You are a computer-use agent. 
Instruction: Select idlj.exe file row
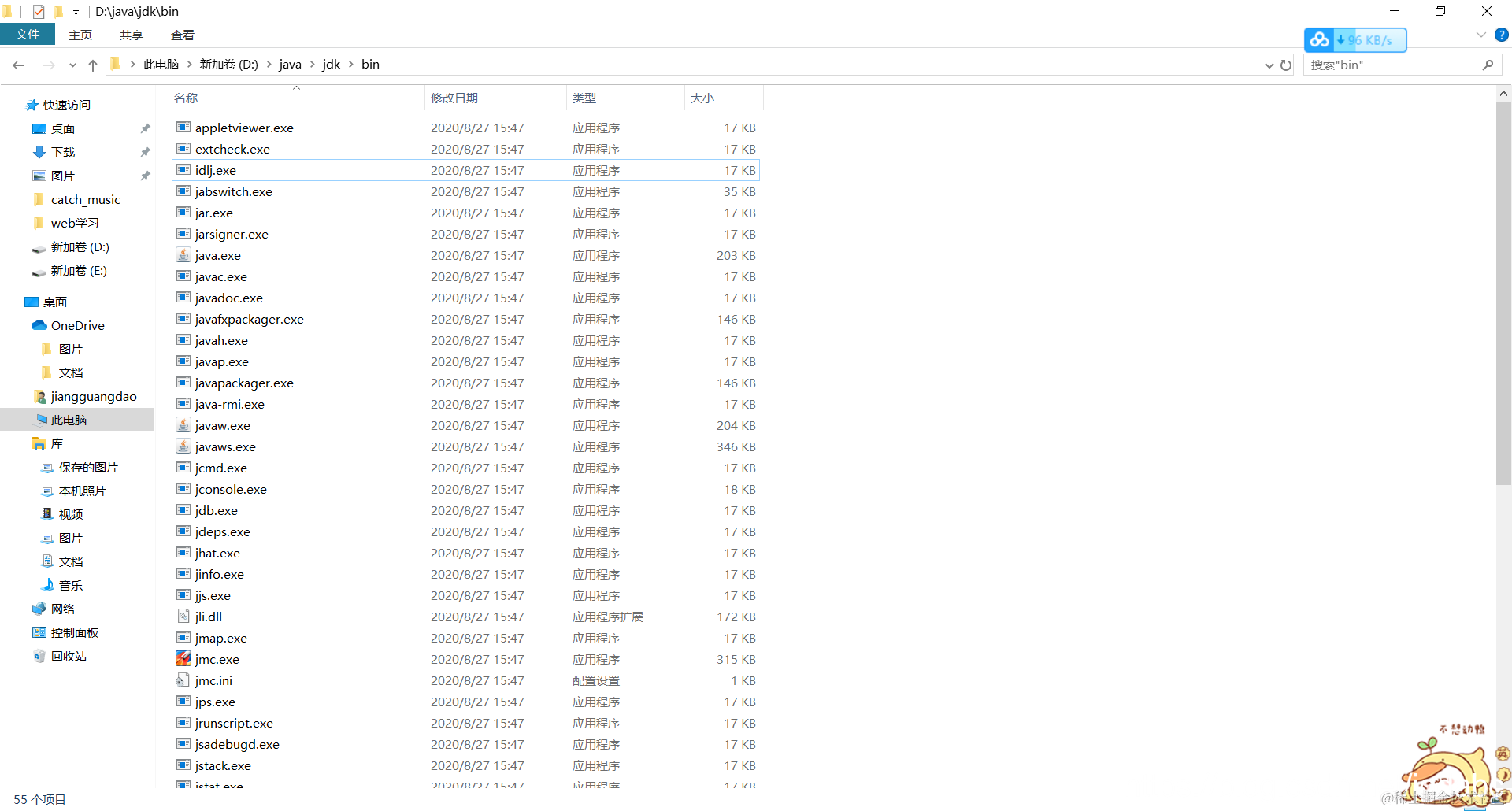(x=465, y=170)
